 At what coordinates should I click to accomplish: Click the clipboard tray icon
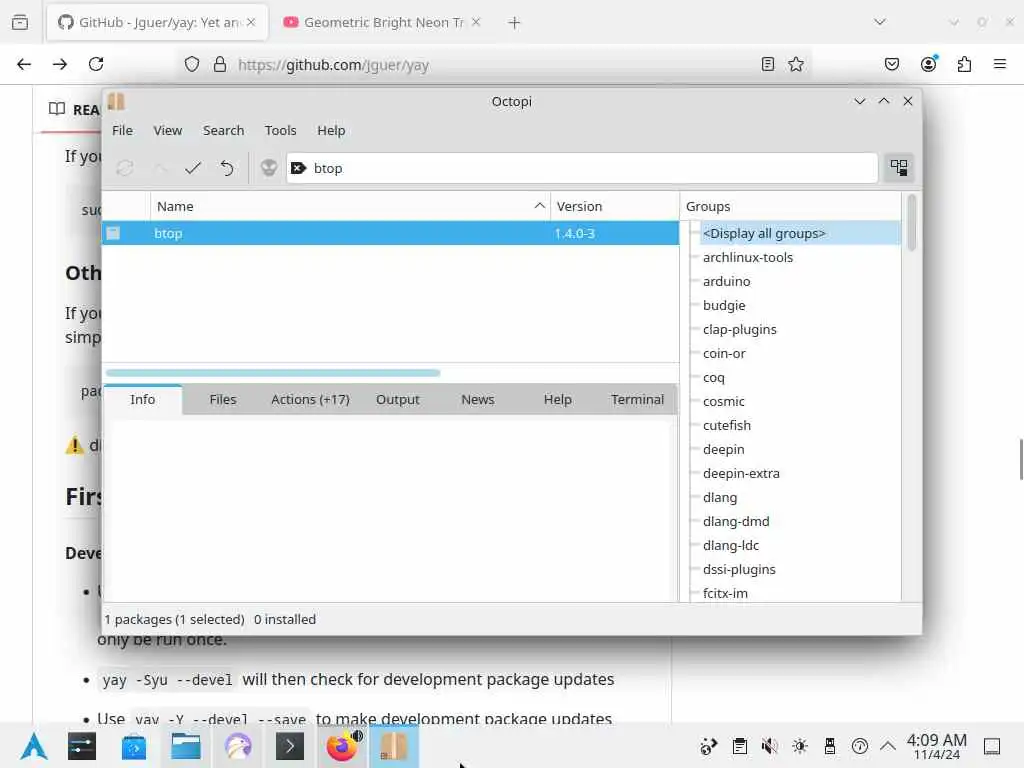click(x=739, y=746)
